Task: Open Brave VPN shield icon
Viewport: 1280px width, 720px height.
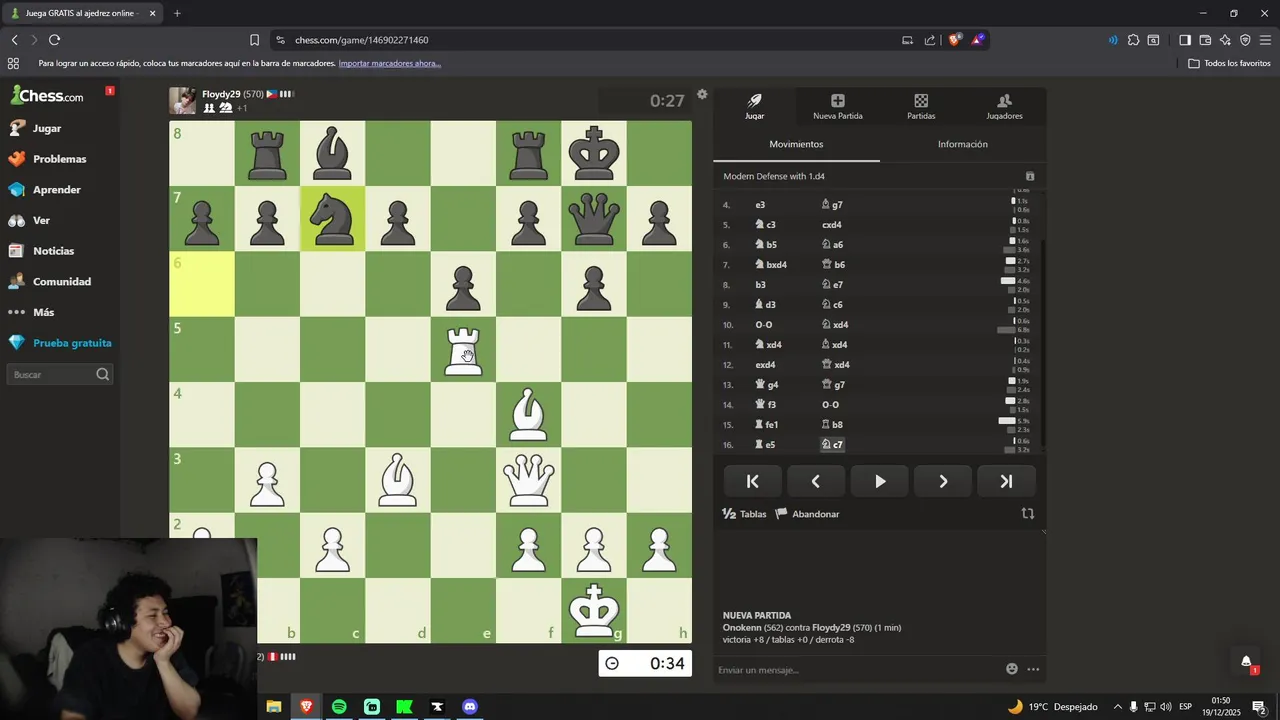Action: click(1245, 40)
